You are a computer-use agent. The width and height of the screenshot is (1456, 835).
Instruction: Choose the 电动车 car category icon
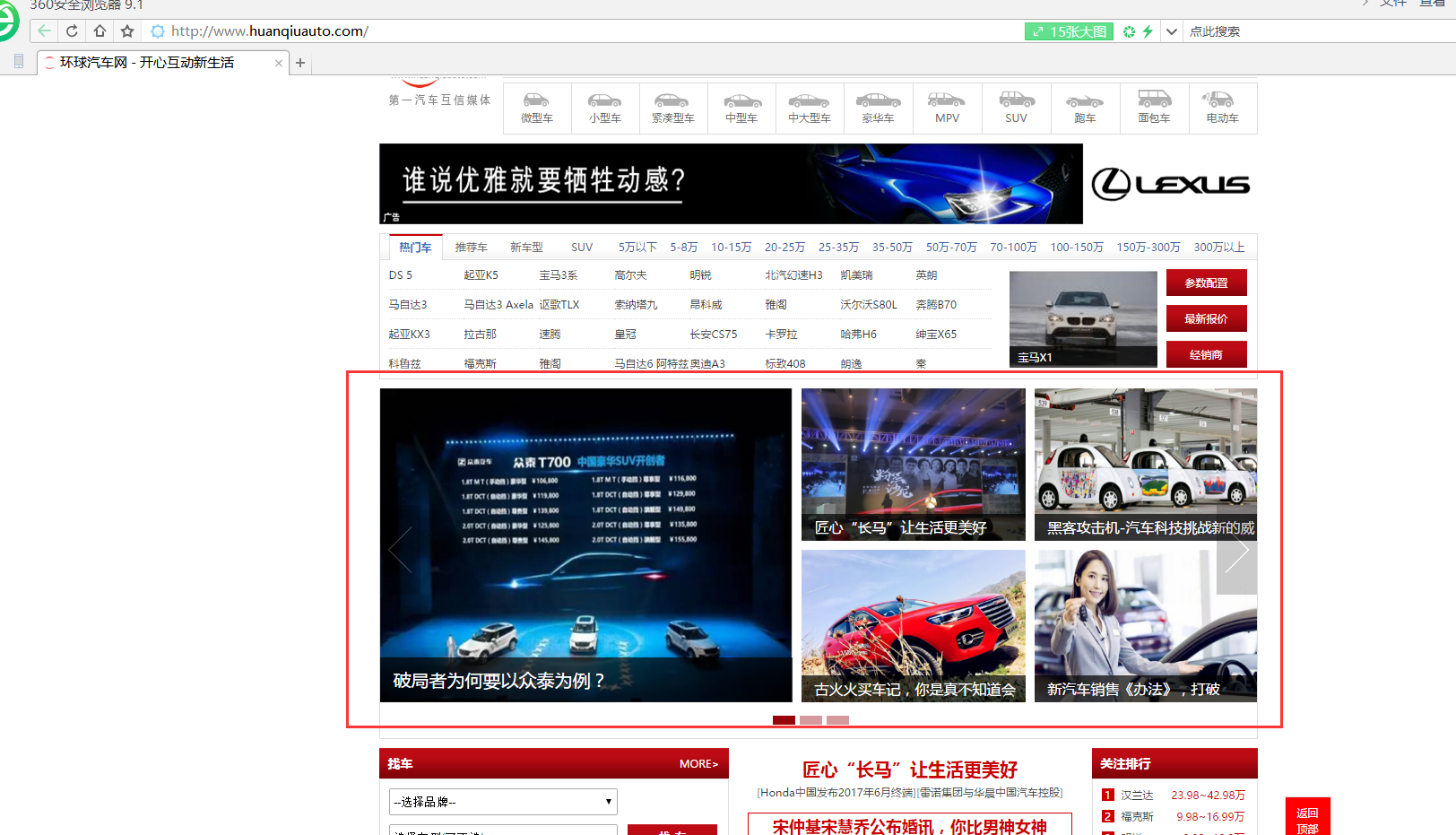[1223, 108]
